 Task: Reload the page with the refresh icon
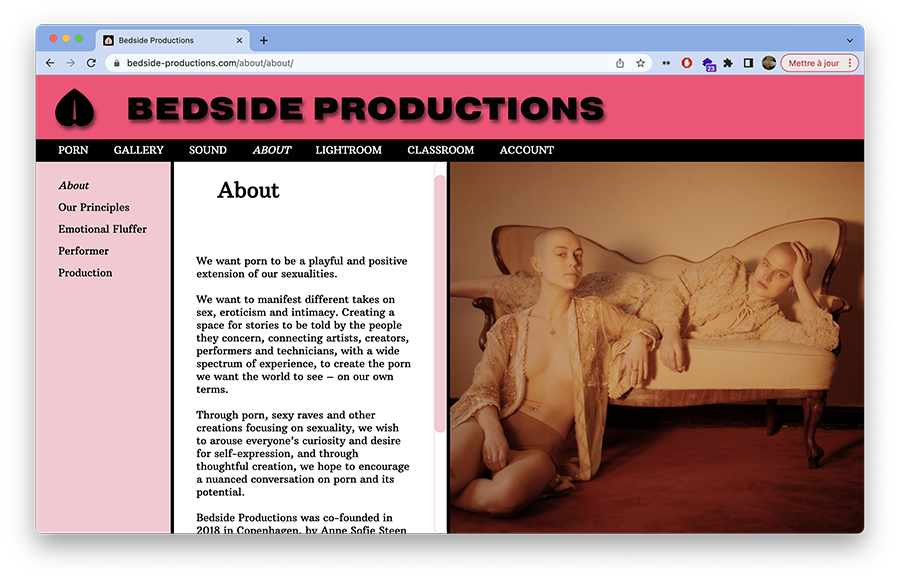91,63
